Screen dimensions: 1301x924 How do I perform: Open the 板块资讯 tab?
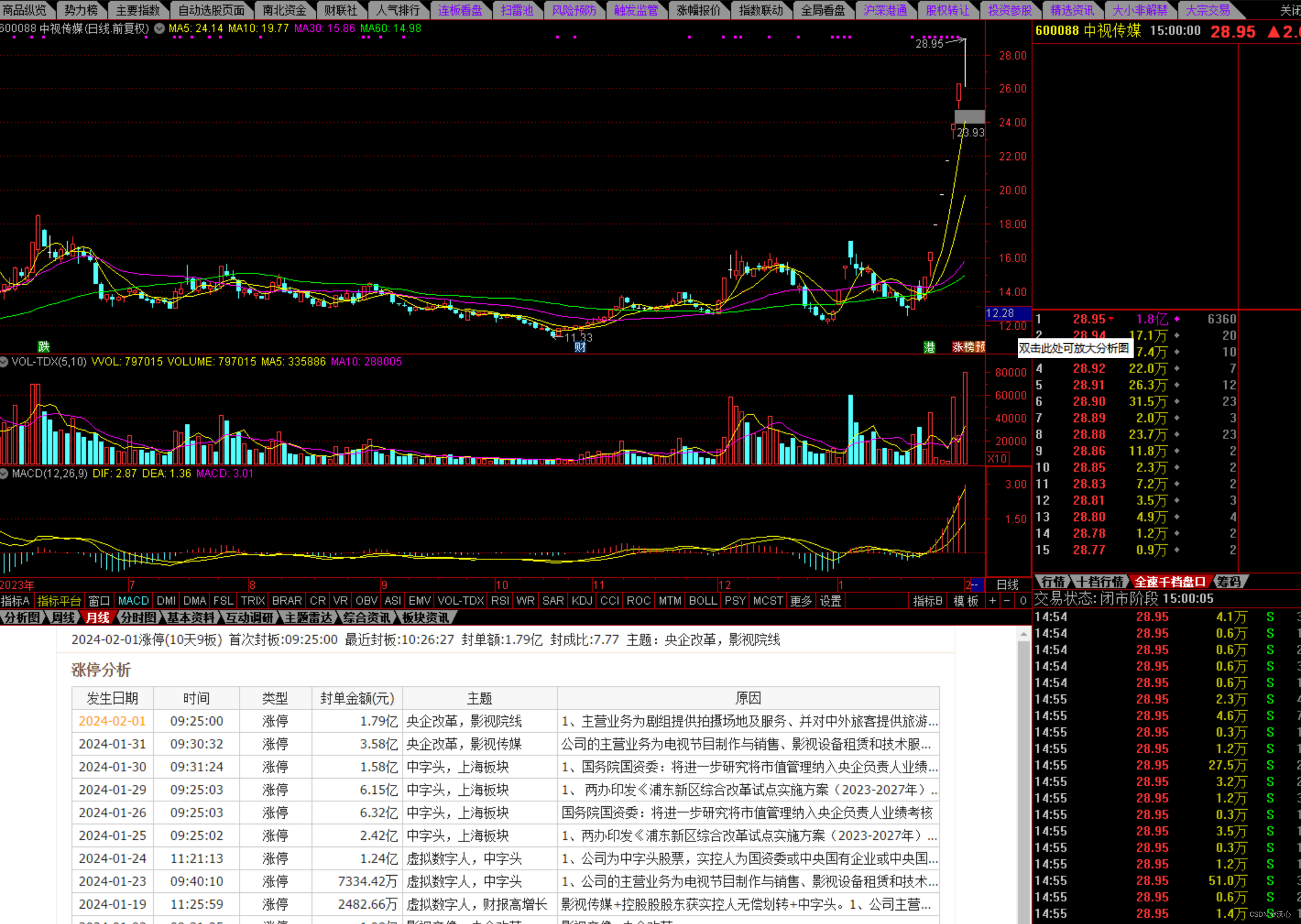coord(426,617)
